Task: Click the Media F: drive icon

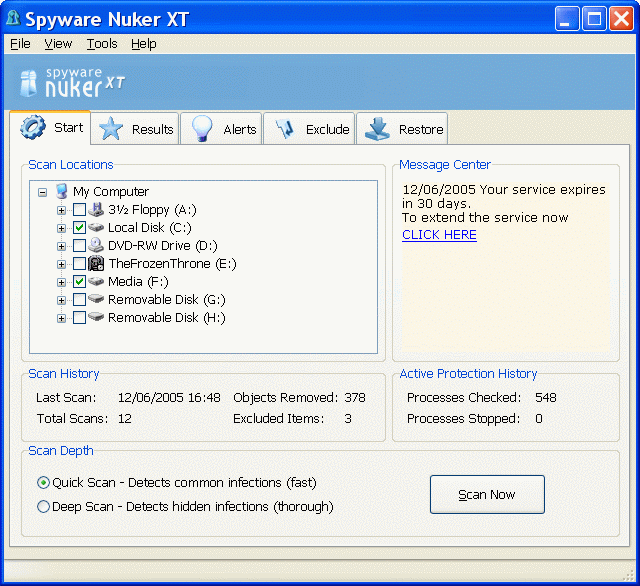Action: point(96,281)
